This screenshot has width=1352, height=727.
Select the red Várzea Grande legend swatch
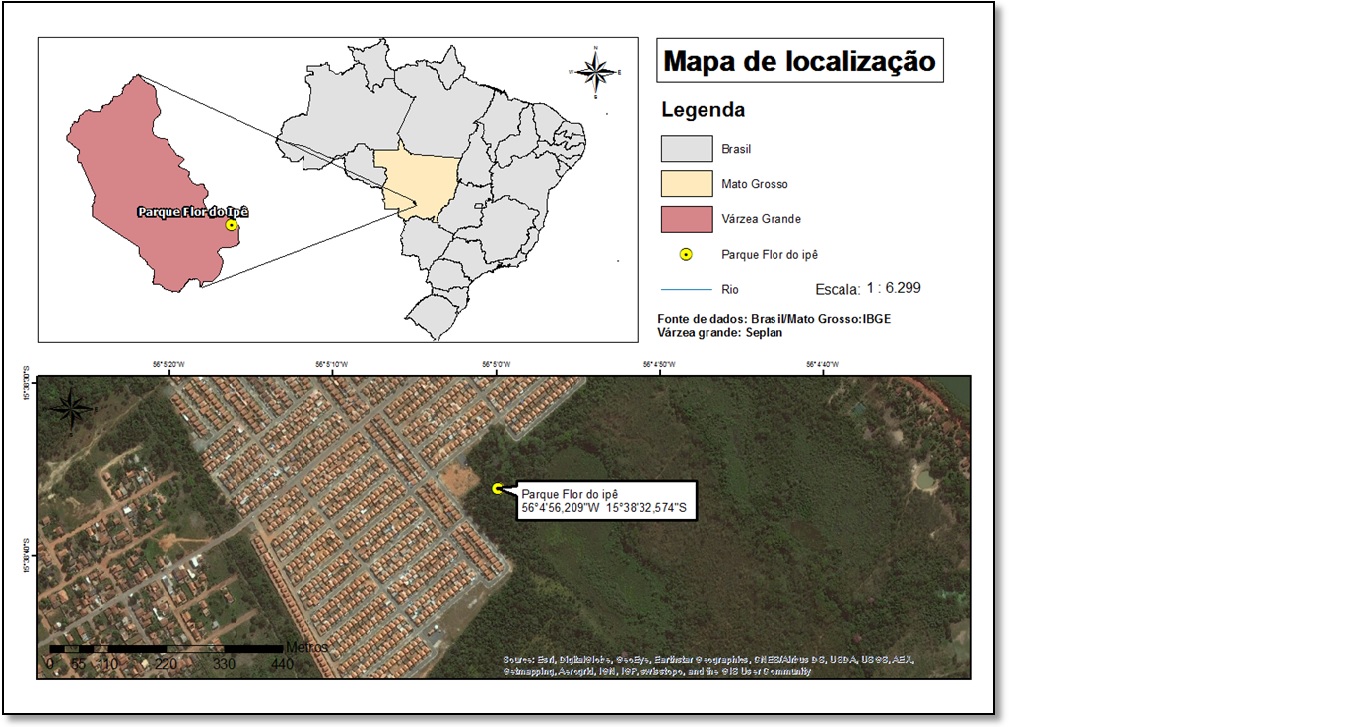(686, 219)
